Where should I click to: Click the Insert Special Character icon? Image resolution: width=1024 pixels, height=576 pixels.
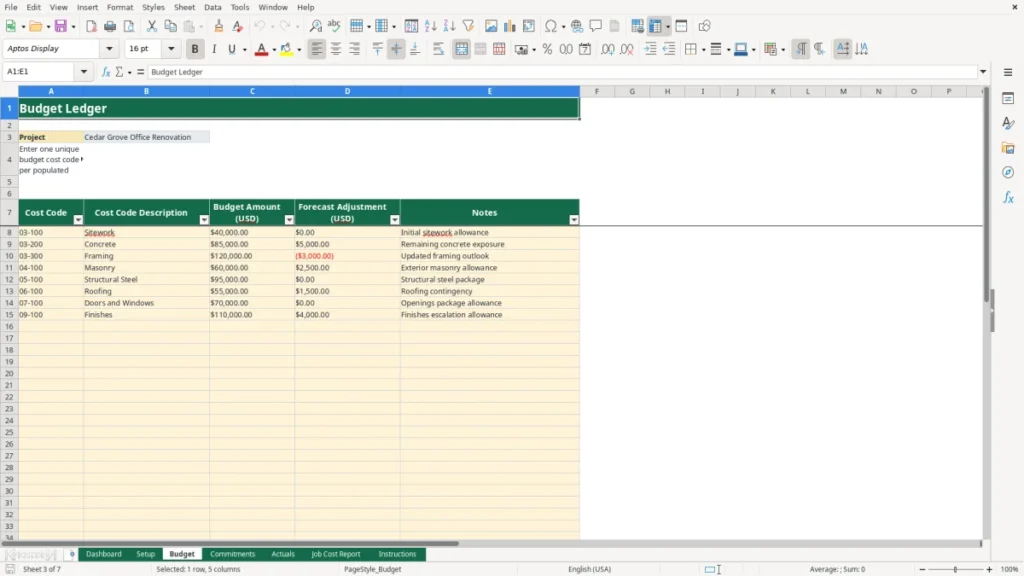click(x=551, y=26)
